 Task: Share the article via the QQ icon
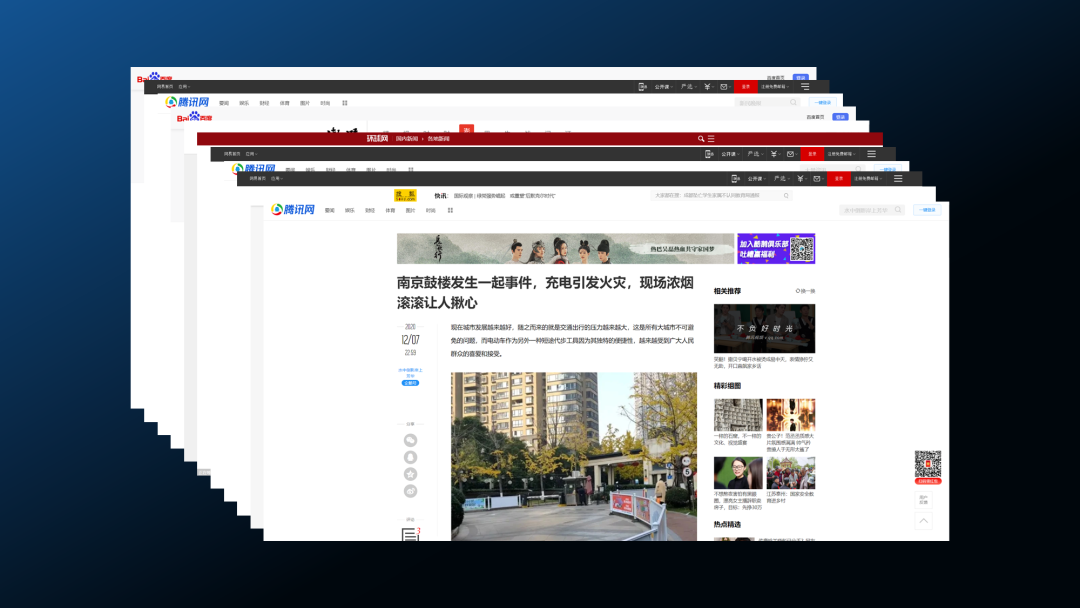click(x=410, y=456)
